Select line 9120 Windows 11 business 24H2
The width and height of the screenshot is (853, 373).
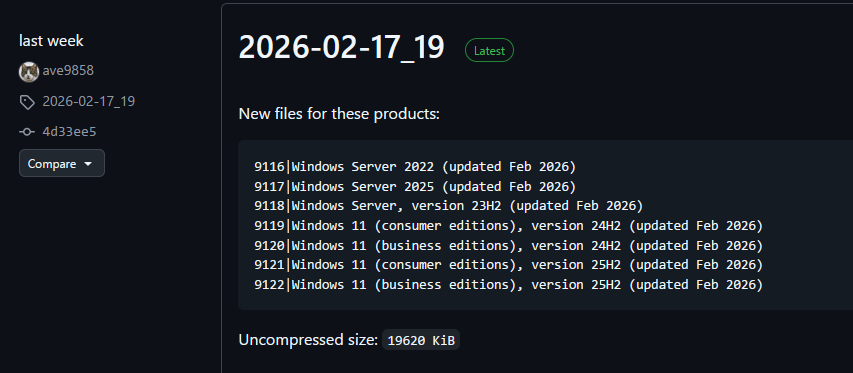click(509, 245)
